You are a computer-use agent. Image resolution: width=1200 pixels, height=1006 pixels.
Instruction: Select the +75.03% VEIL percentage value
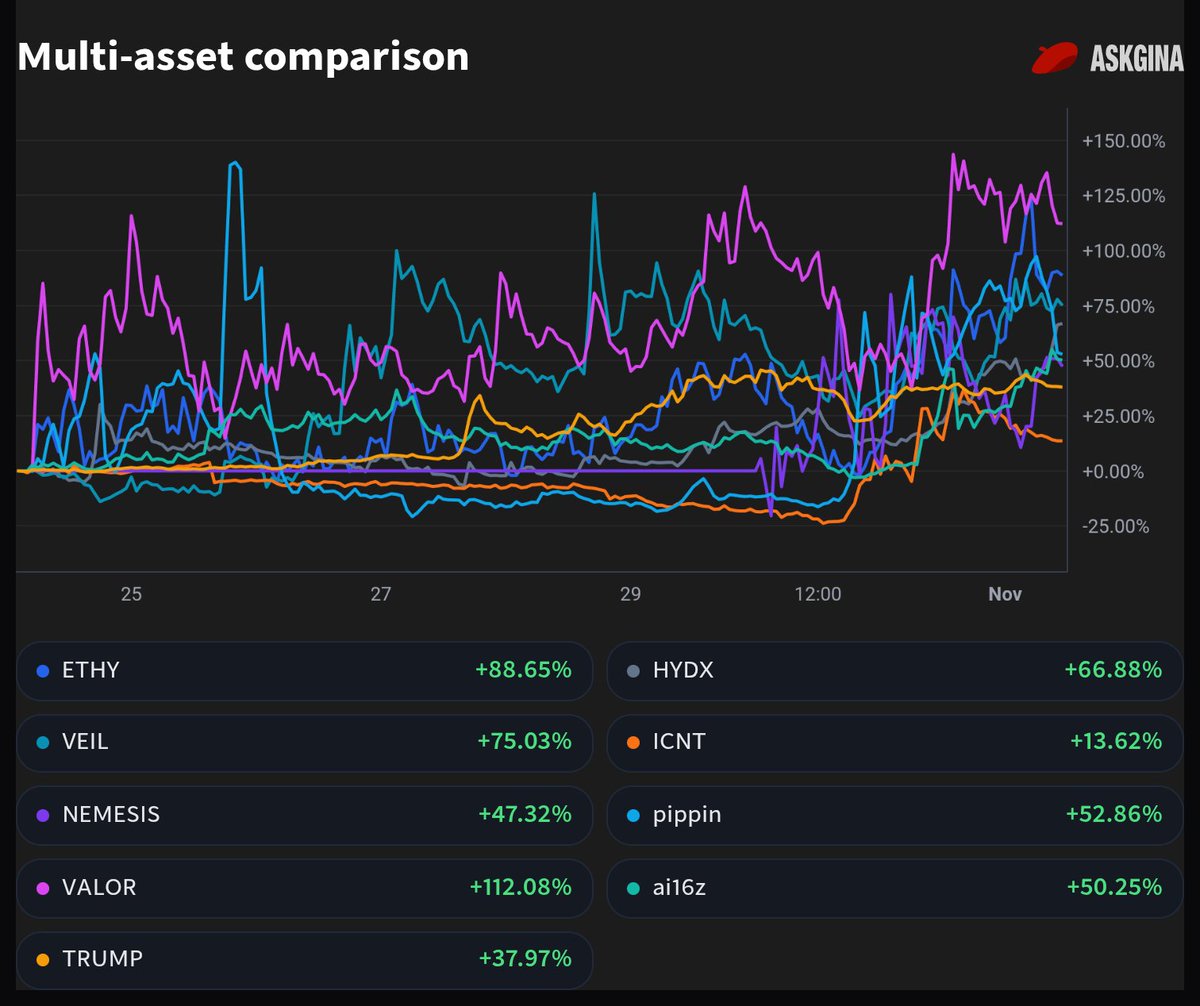pos(524,742)
